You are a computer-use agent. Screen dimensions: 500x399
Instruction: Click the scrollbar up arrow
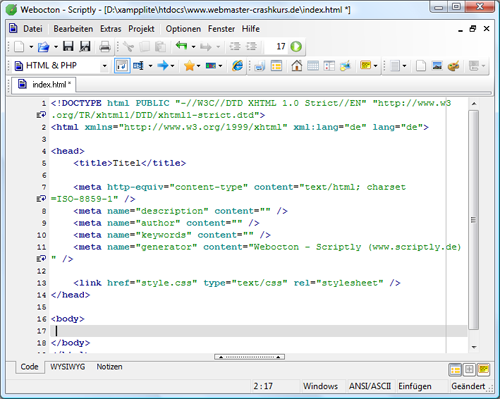pos(474,104)
